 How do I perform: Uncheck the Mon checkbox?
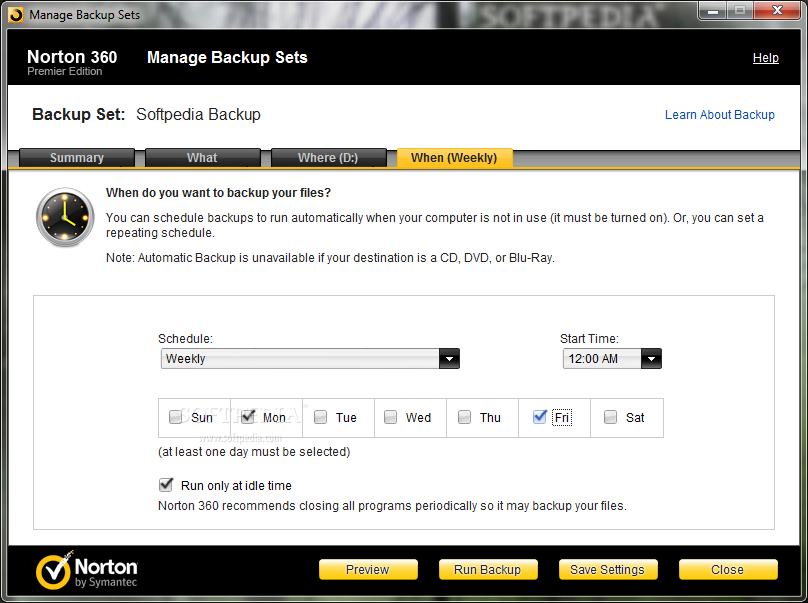point(248,416)
